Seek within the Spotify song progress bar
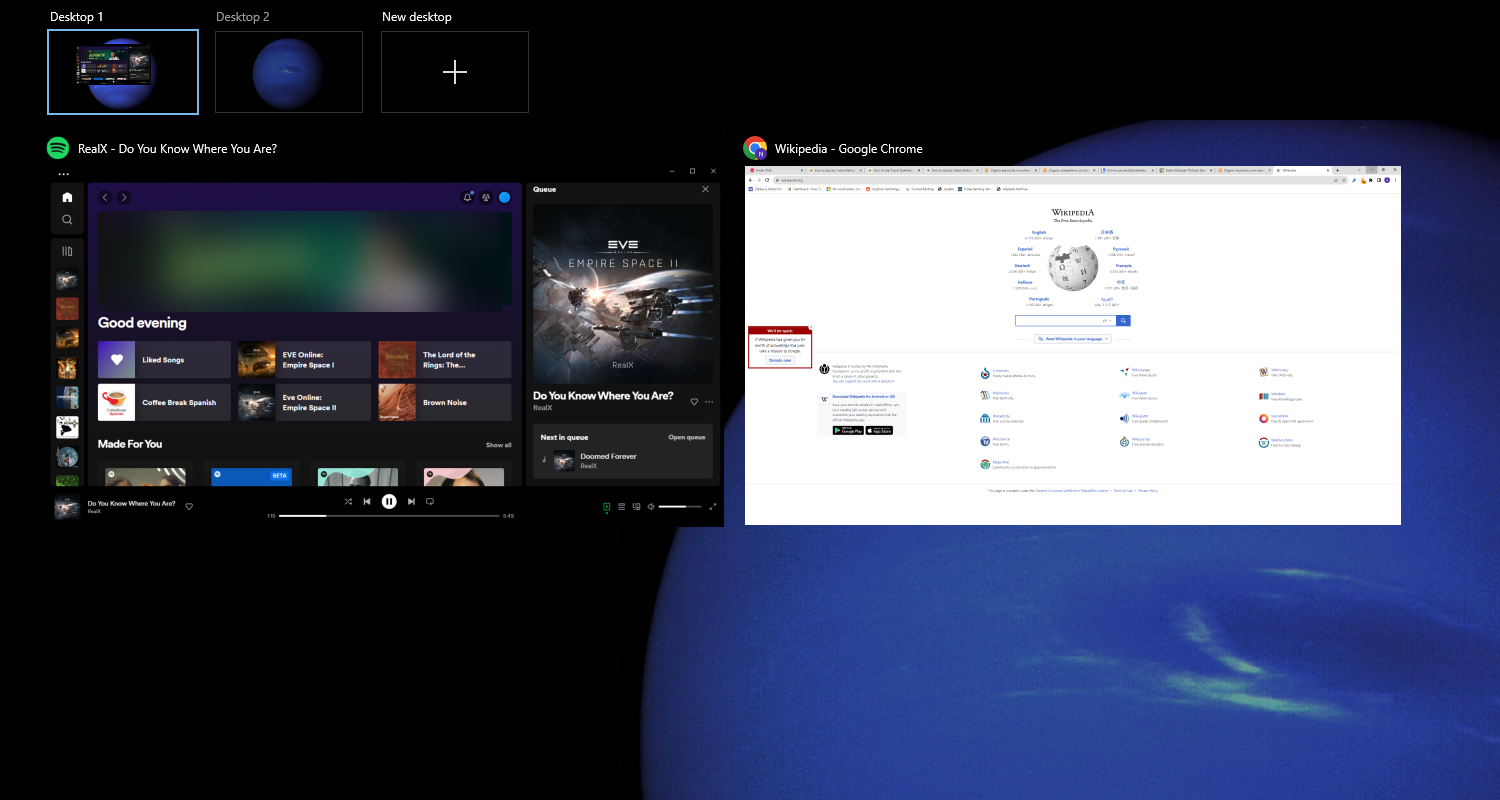1500x800 pixels. pyautogui.click(x=389, y=516)
